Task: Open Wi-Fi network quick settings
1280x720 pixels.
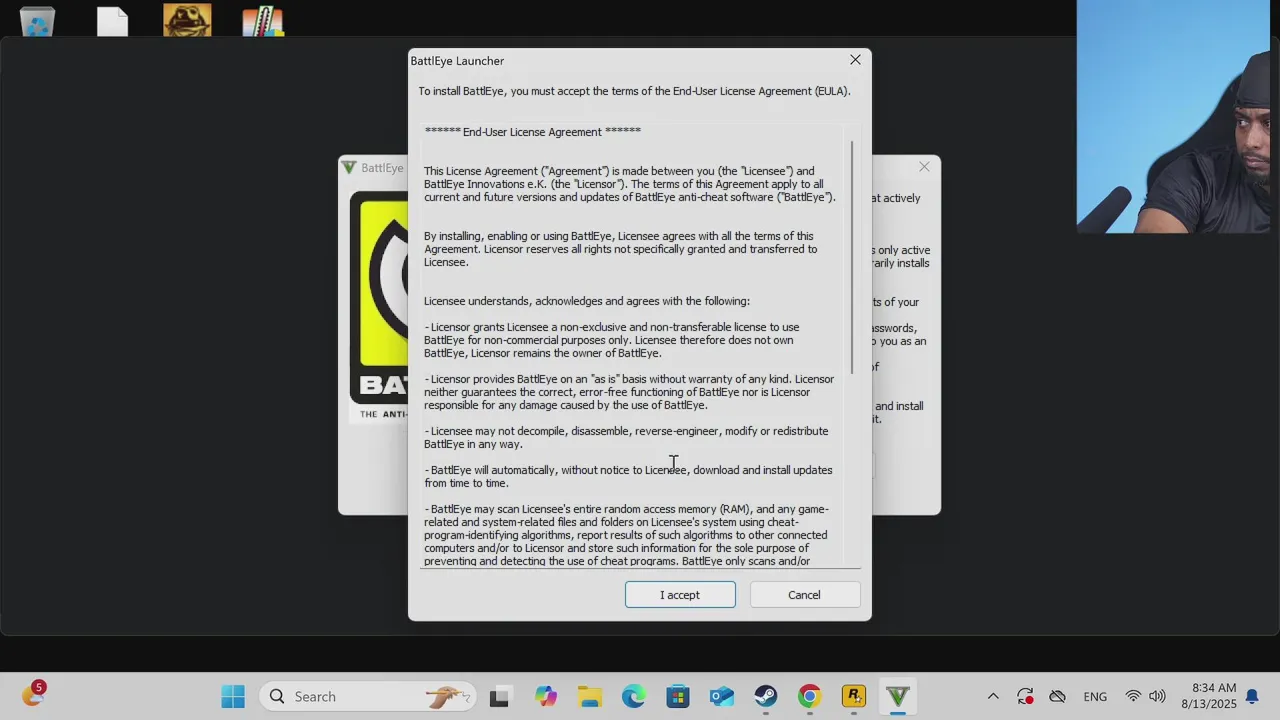Action: coord(1133,696)
